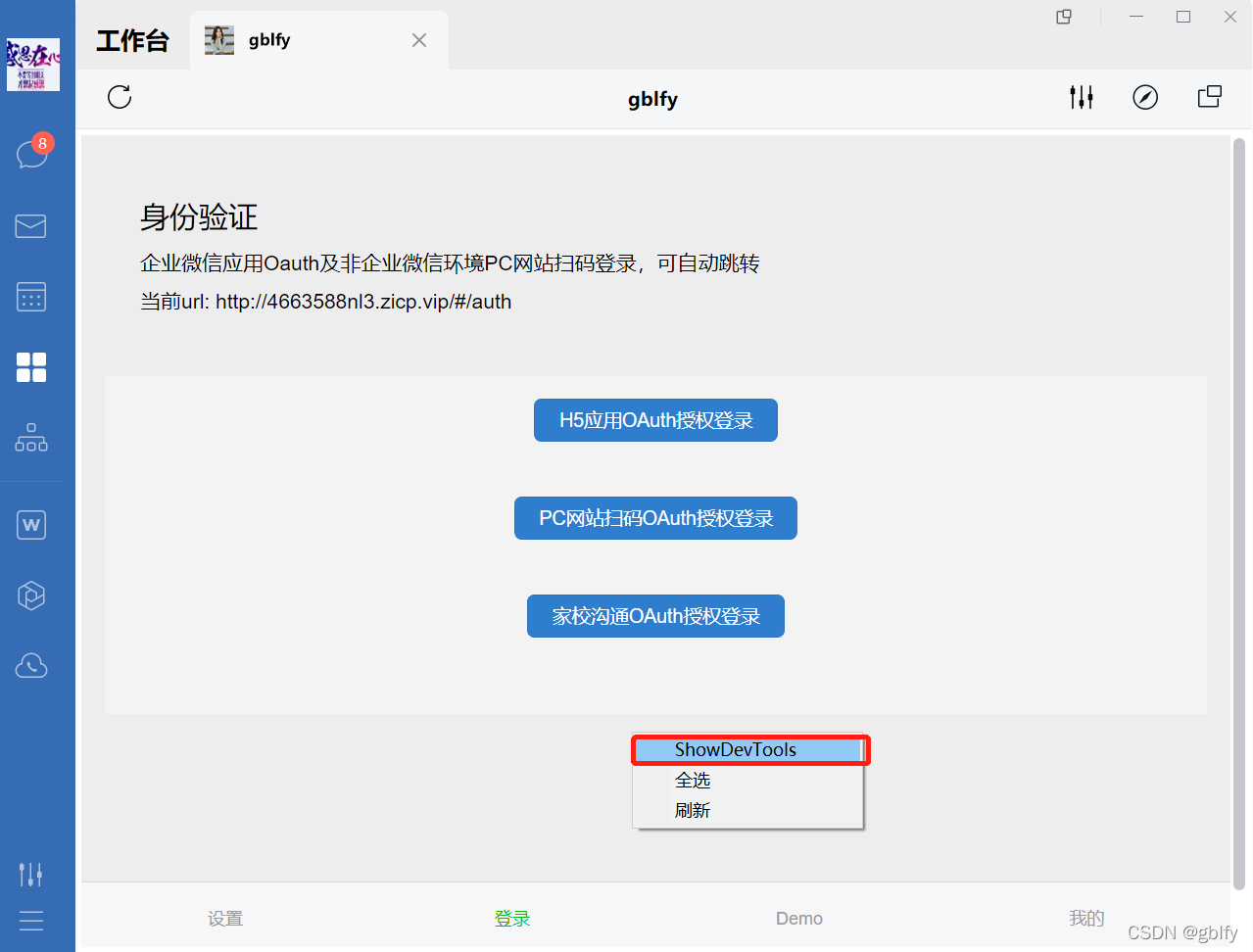Open the W documents icon in sidebar
This screenshot has height=952, width=1253.
coord(31,525)
